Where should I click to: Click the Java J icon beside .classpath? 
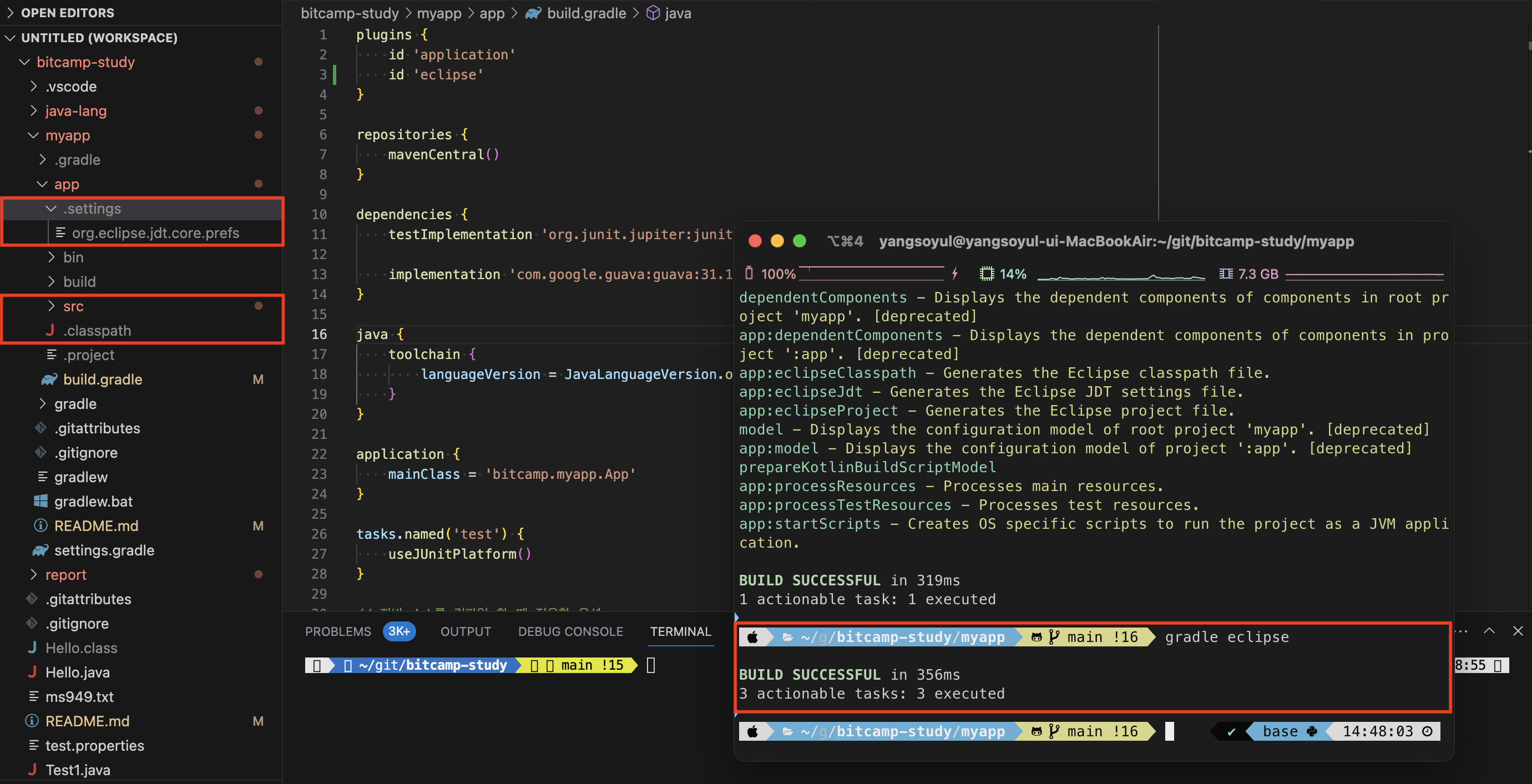coord(50,330)
